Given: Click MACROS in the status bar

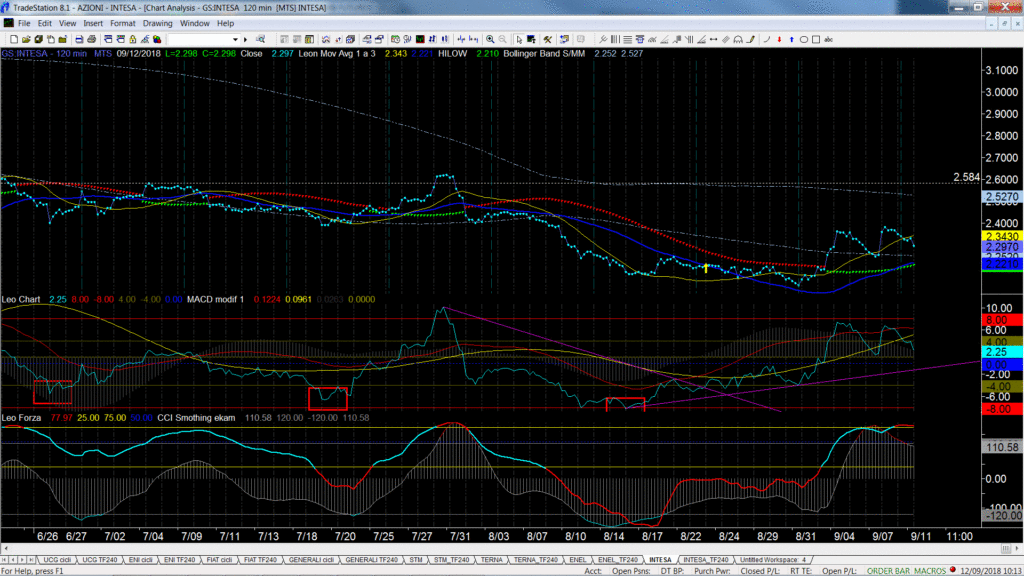Looking at the screenshot, I should coord(930,571).
